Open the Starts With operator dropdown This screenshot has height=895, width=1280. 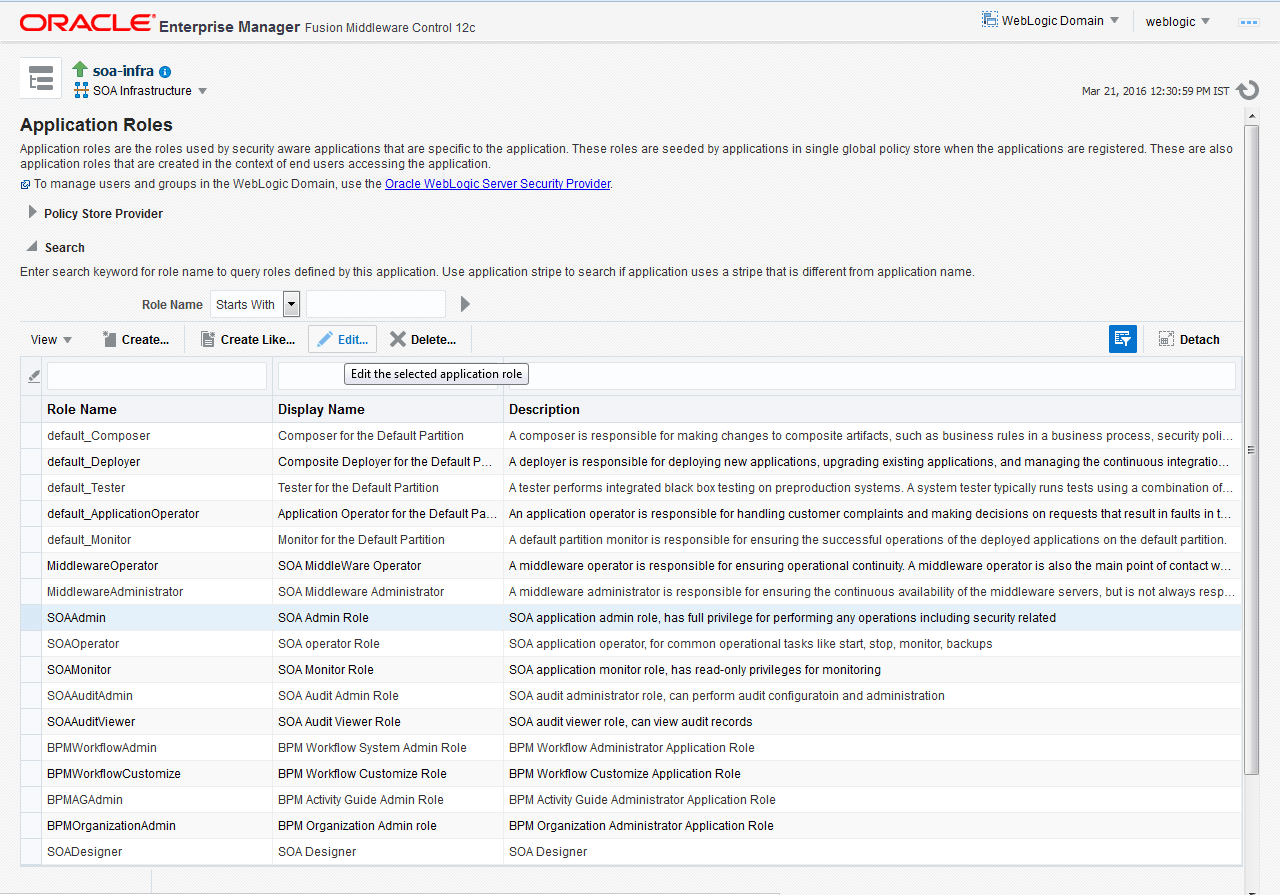tap(291, 304)
